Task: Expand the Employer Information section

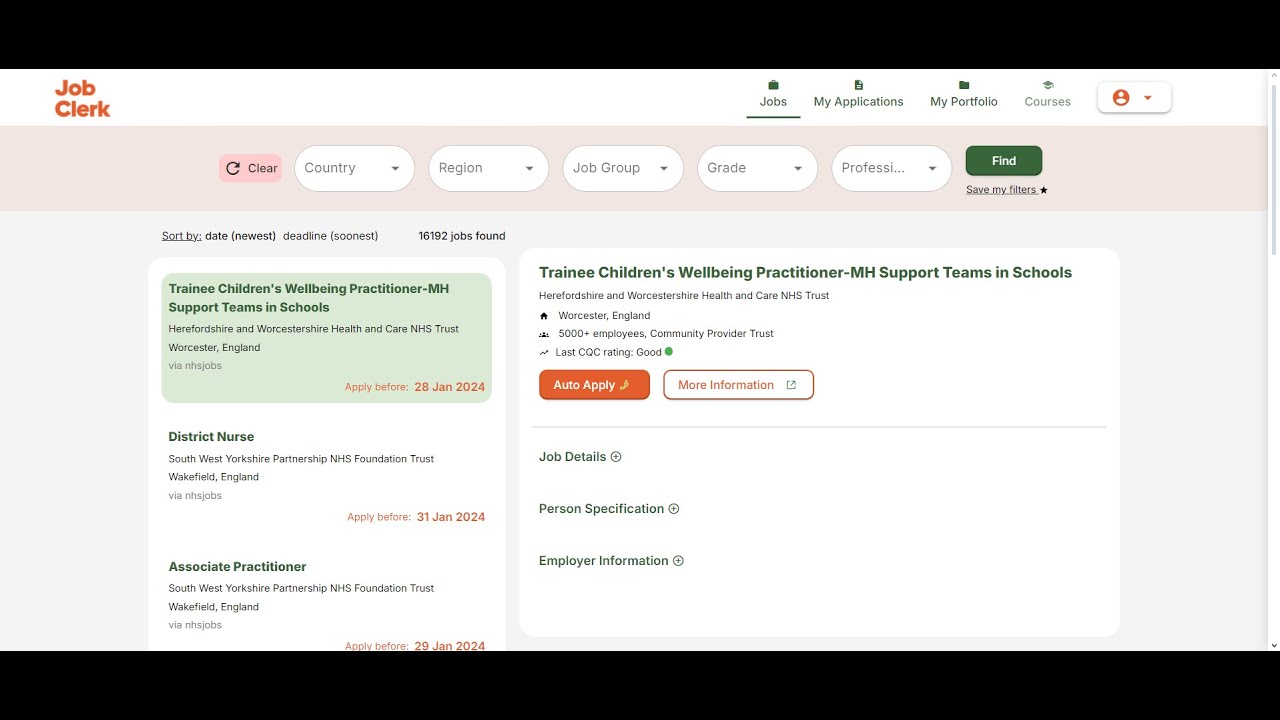Action: pos(611,561)
